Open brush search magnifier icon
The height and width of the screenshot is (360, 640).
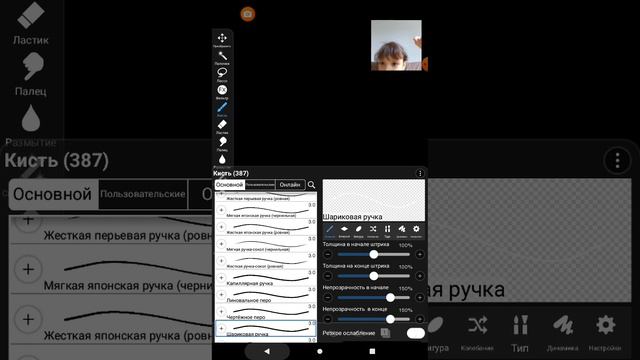(311, 185)
